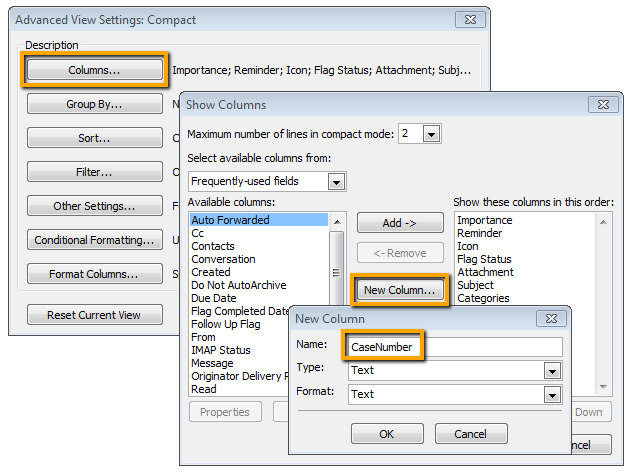This screenshot has height=473, width=631.
Task: Select Subject in shown columns list
Action: pos(525,285)
